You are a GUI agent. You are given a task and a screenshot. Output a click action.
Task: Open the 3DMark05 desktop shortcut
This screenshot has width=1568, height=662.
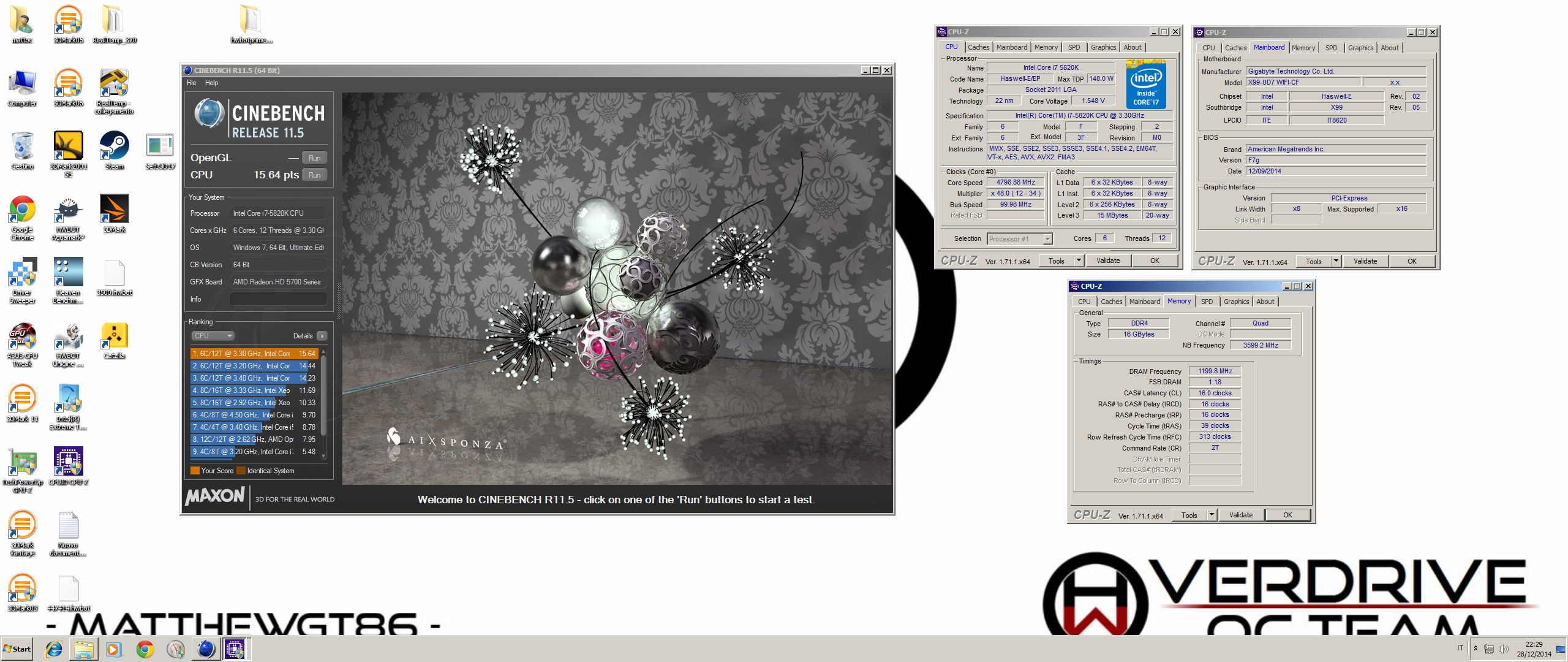click(x=68, y=23)
